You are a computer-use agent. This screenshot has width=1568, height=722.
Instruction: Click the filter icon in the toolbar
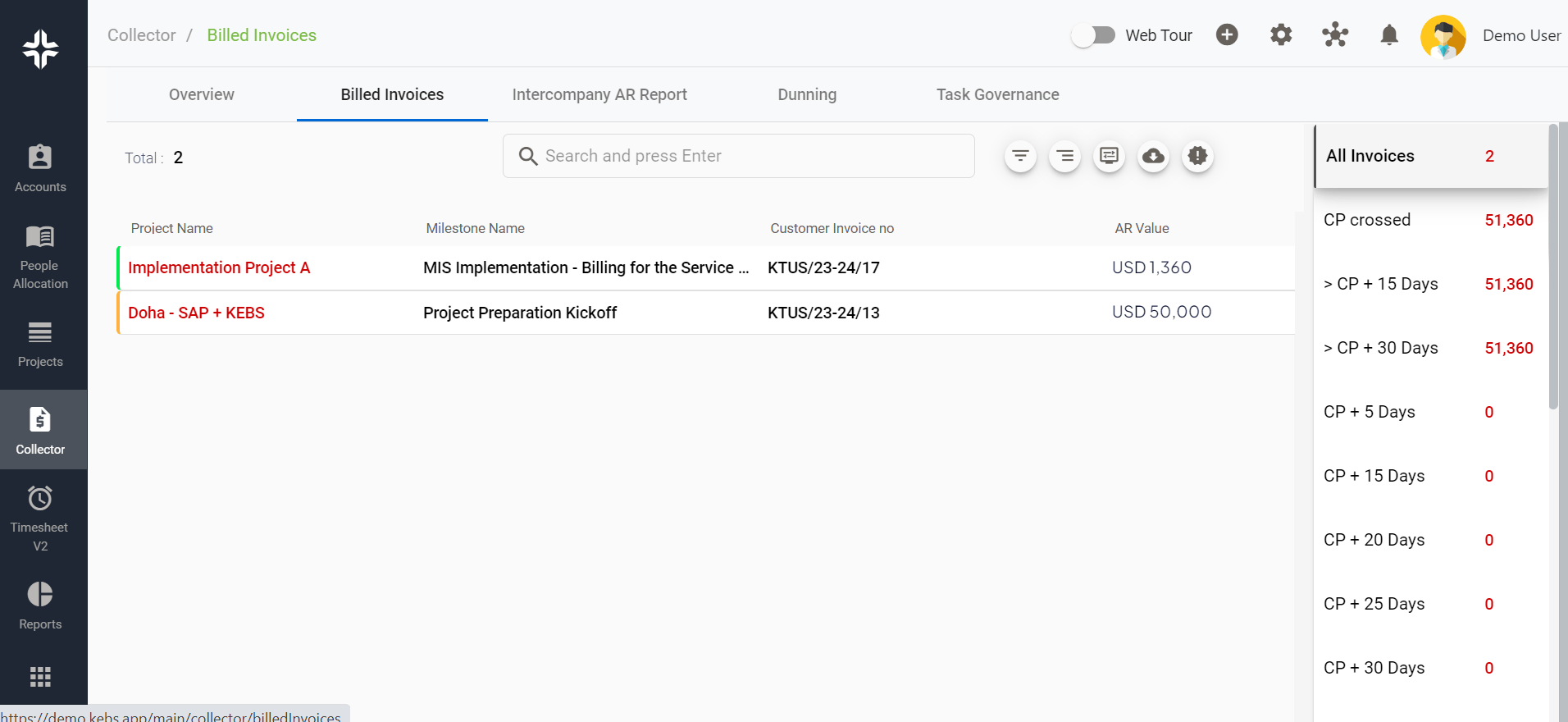(x=1020, y=156)
